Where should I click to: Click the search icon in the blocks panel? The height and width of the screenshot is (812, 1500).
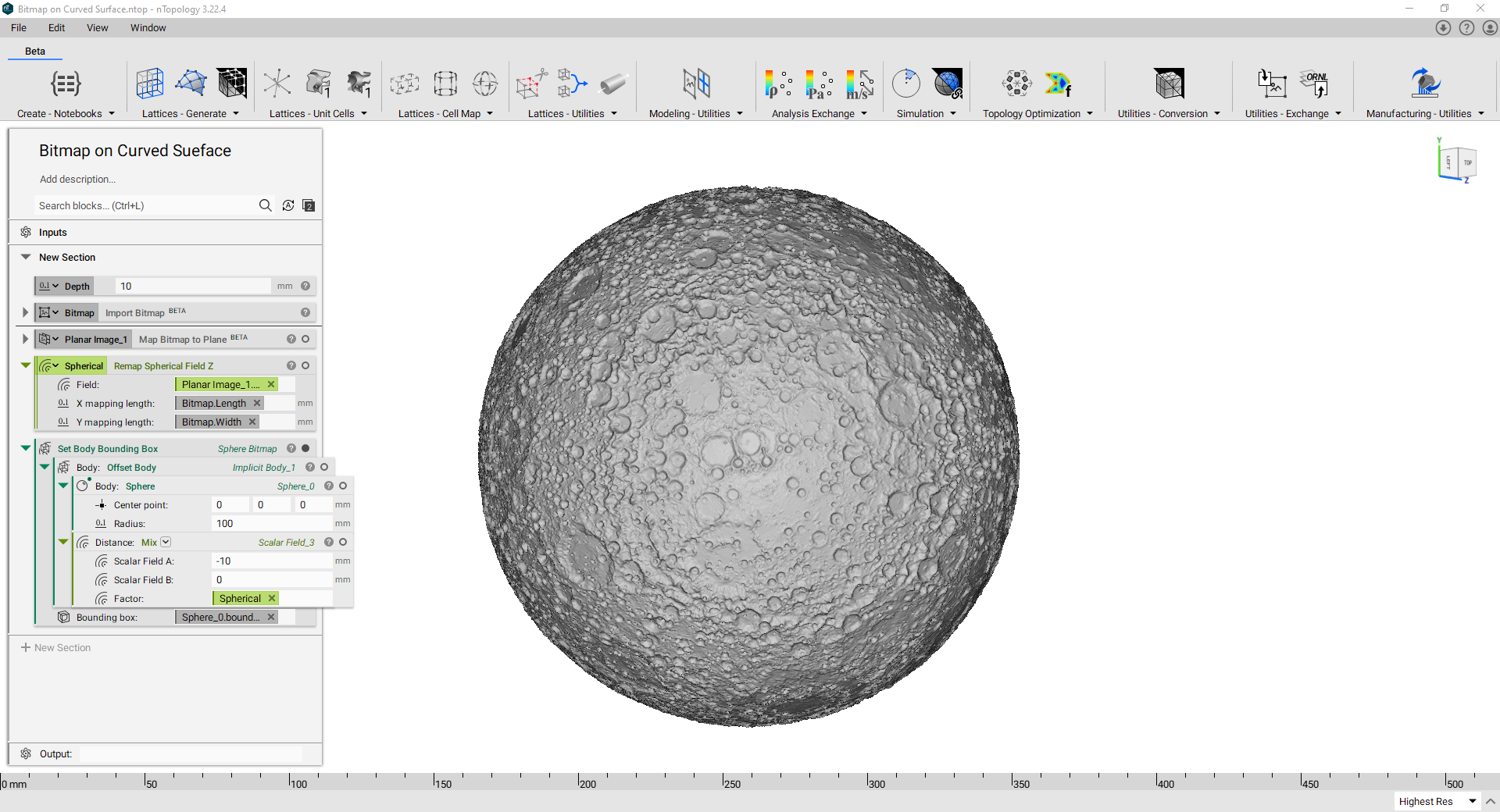(x=266, y=205)
